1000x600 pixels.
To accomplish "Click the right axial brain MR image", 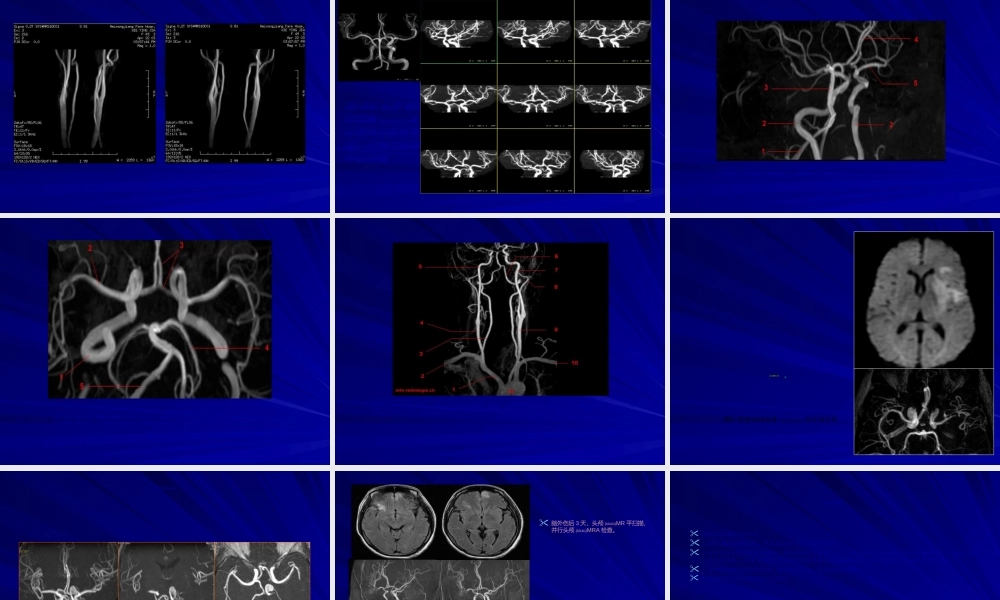I will coord(485,522).
